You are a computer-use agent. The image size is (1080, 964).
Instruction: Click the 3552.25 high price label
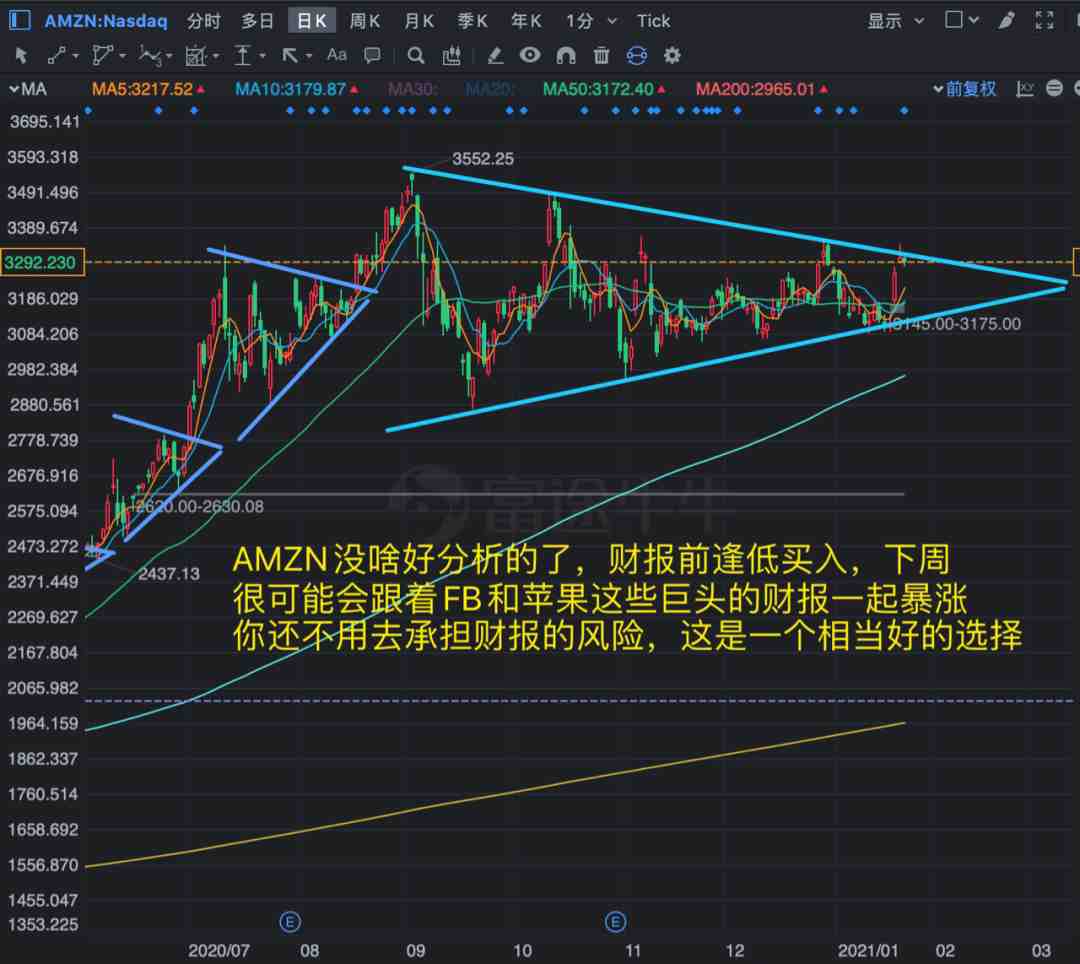483,159
